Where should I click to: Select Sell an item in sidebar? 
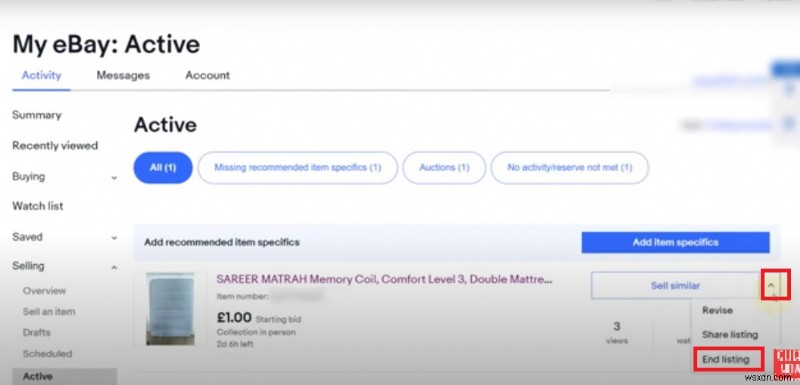pyautogui.click(x=49, y=312)
